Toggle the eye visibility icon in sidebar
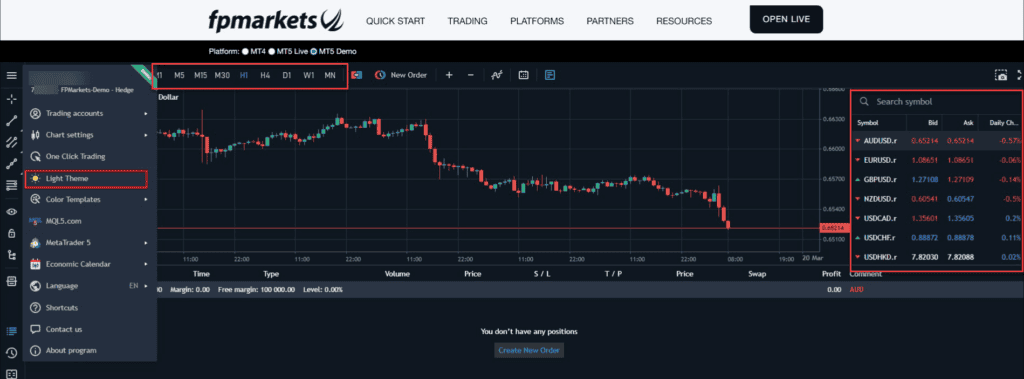The width and height of the screenshot is (1024, 379). (11, 212)
